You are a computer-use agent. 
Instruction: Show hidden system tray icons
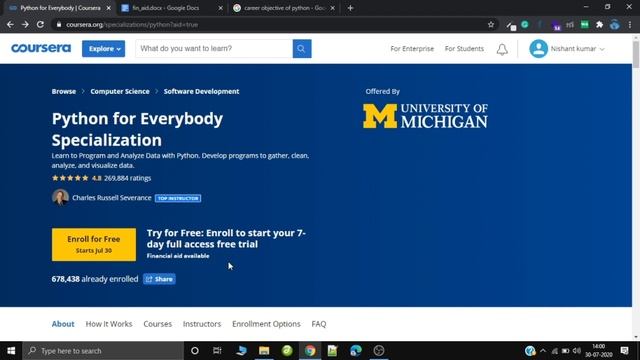click(543, 351)
